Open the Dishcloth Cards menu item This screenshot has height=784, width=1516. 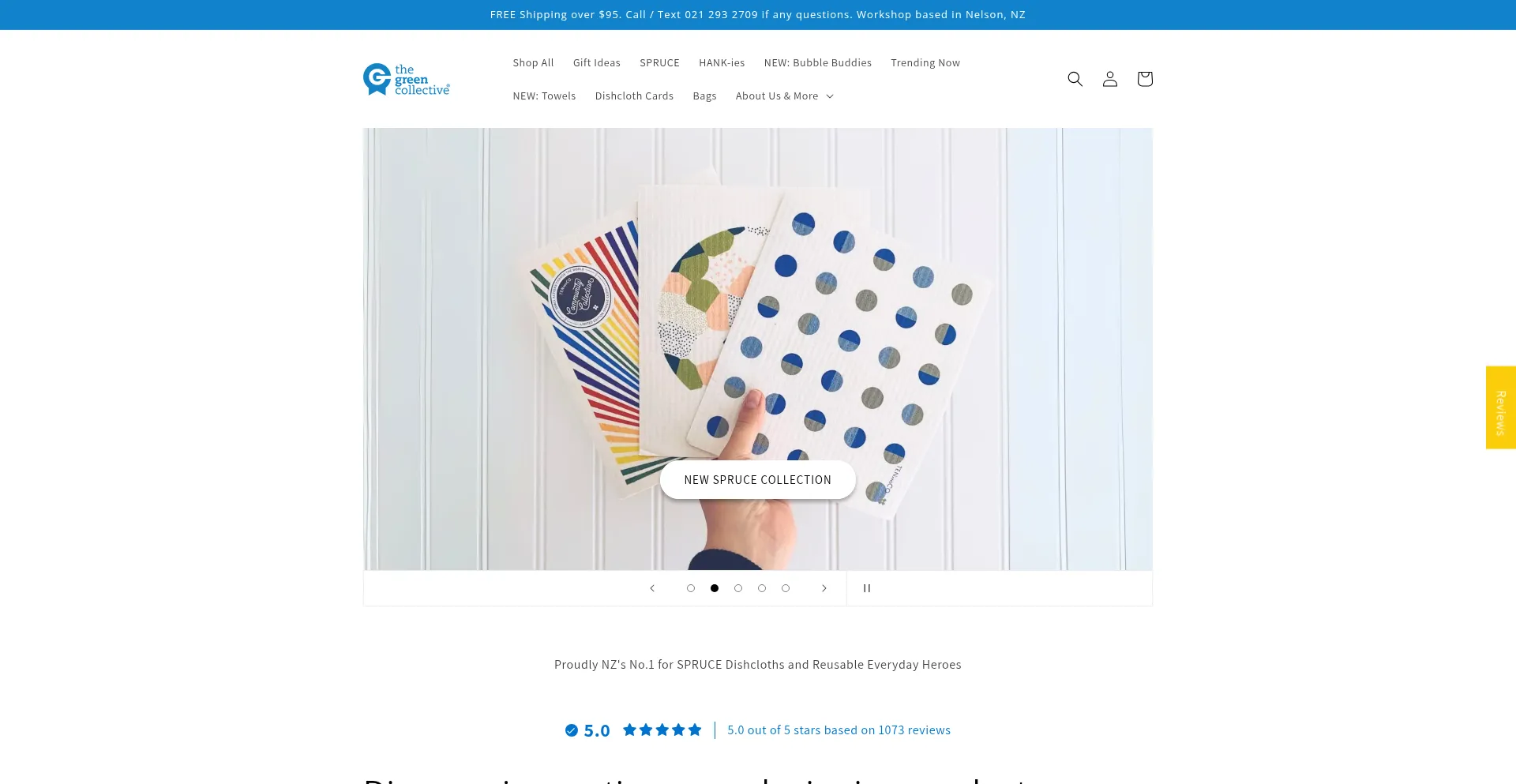[634, 96]
